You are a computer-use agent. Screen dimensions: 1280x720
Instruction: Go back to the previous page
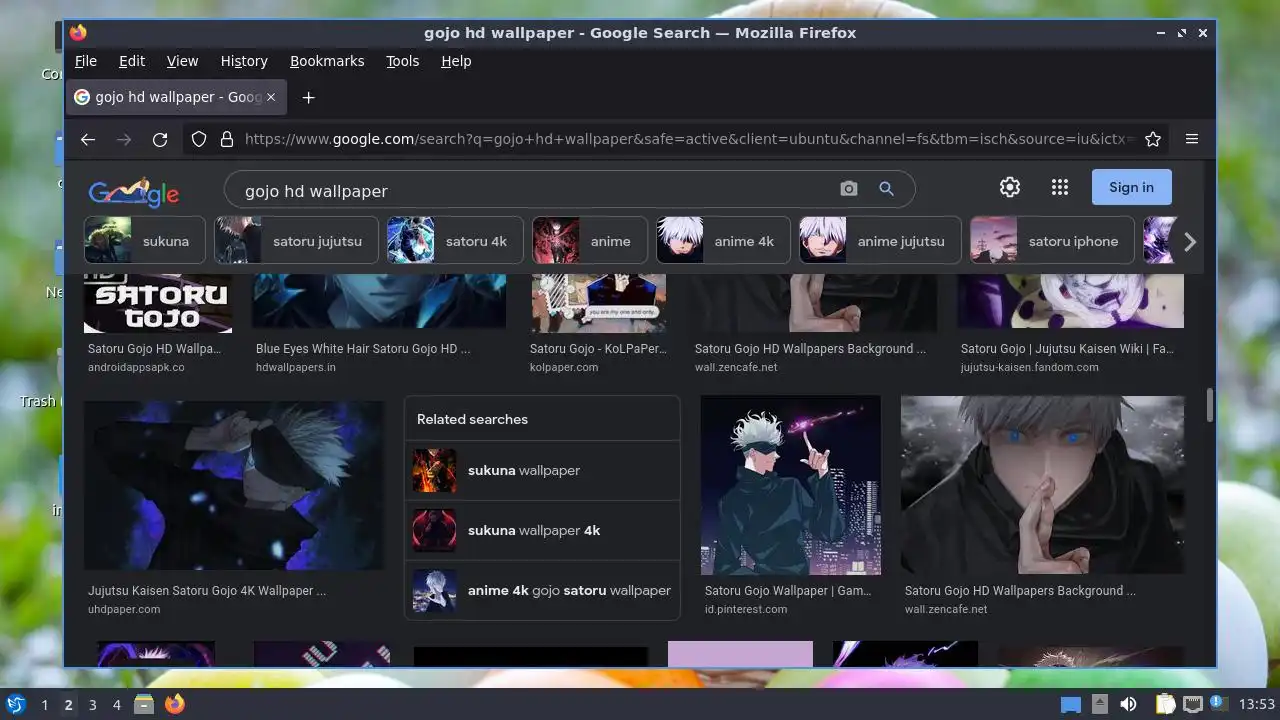click(88, 140)
